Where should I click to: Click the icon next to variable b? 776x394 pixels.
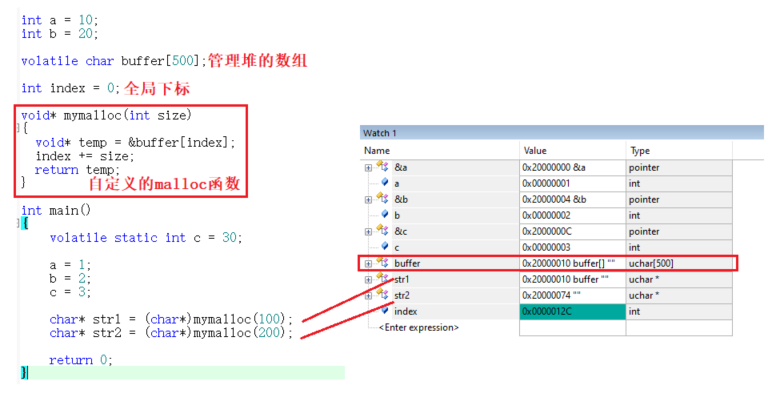click(385, 214)
